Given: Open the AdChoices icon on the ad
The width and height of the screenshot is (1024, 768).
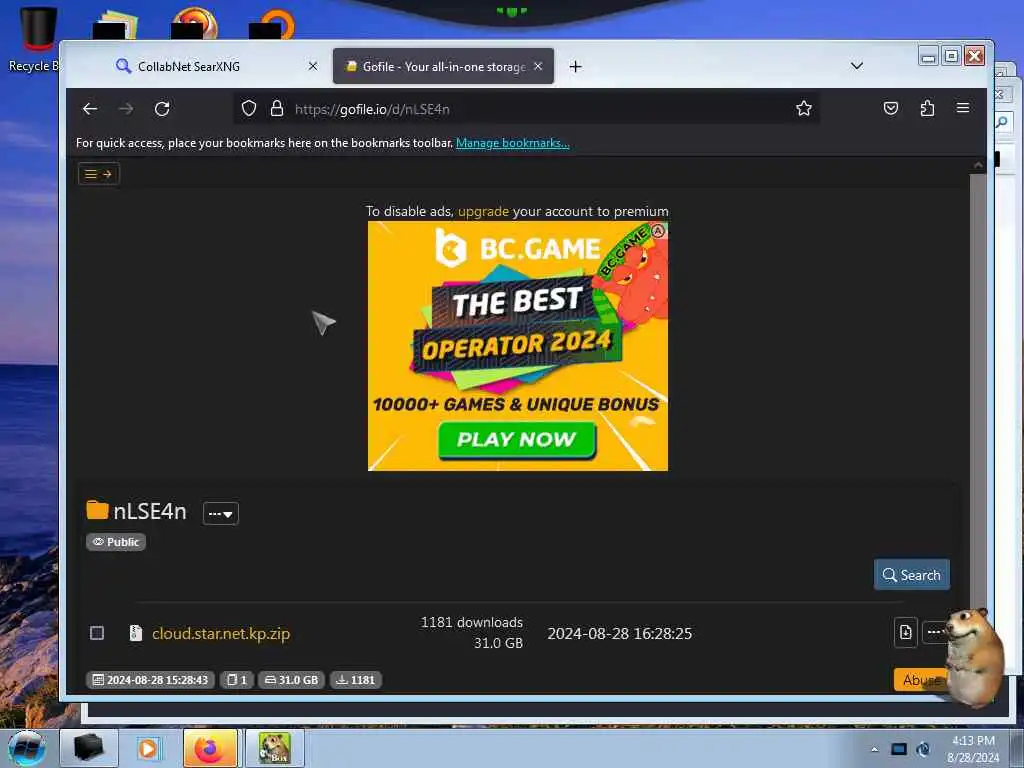Looking at the screenshot, I should [658, 230].
